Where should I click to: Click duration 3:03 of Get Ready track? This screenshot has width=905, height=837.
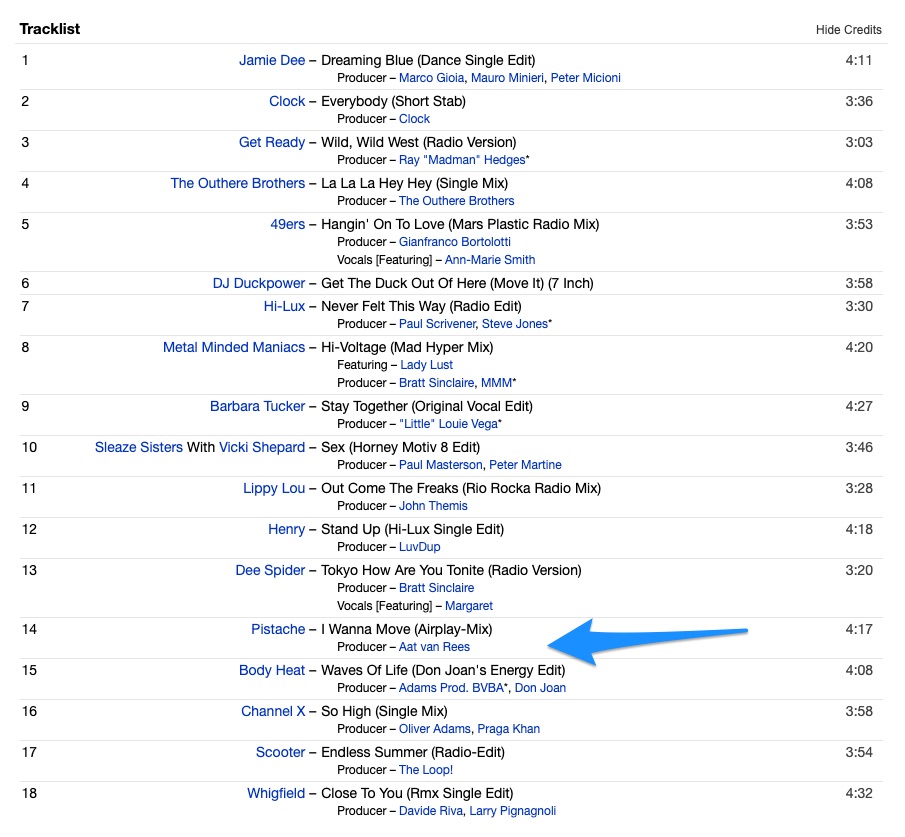pos(859,142)
